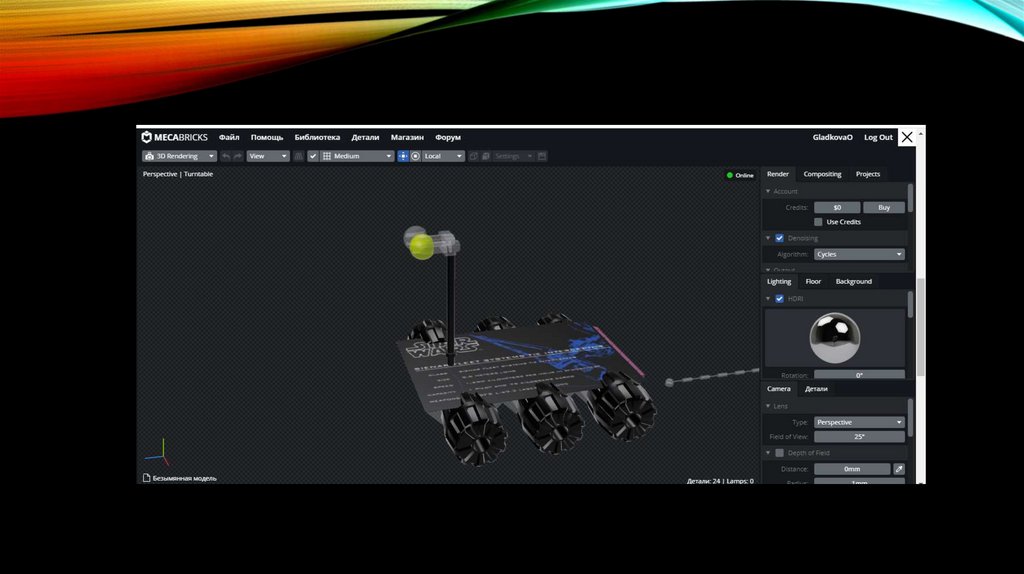Switch to the Compositing tab
Viewport: 1024px width, 574px height.
point(822,174)
